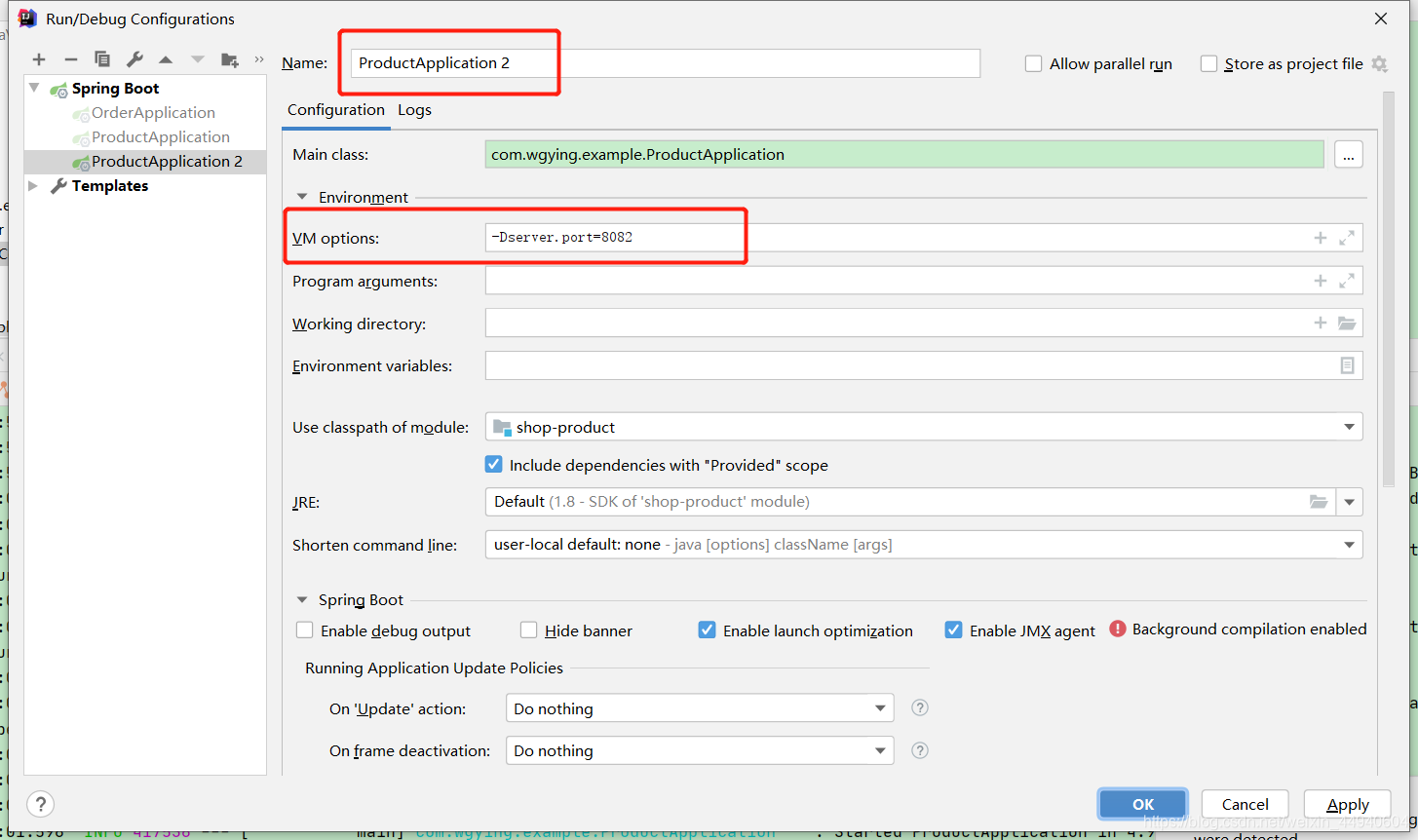Screen dimensions: 1418x840
Task: Click the Apply button
Action: coord(1348,804)
